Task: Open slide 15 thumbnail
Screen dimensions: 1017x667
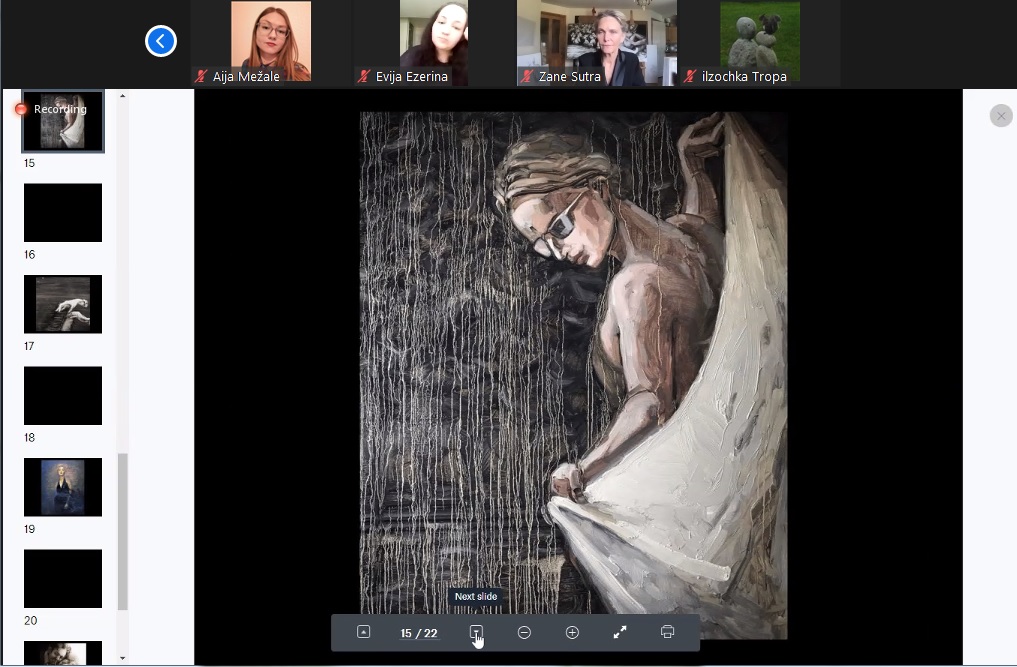Action: [x=63, y=121]
